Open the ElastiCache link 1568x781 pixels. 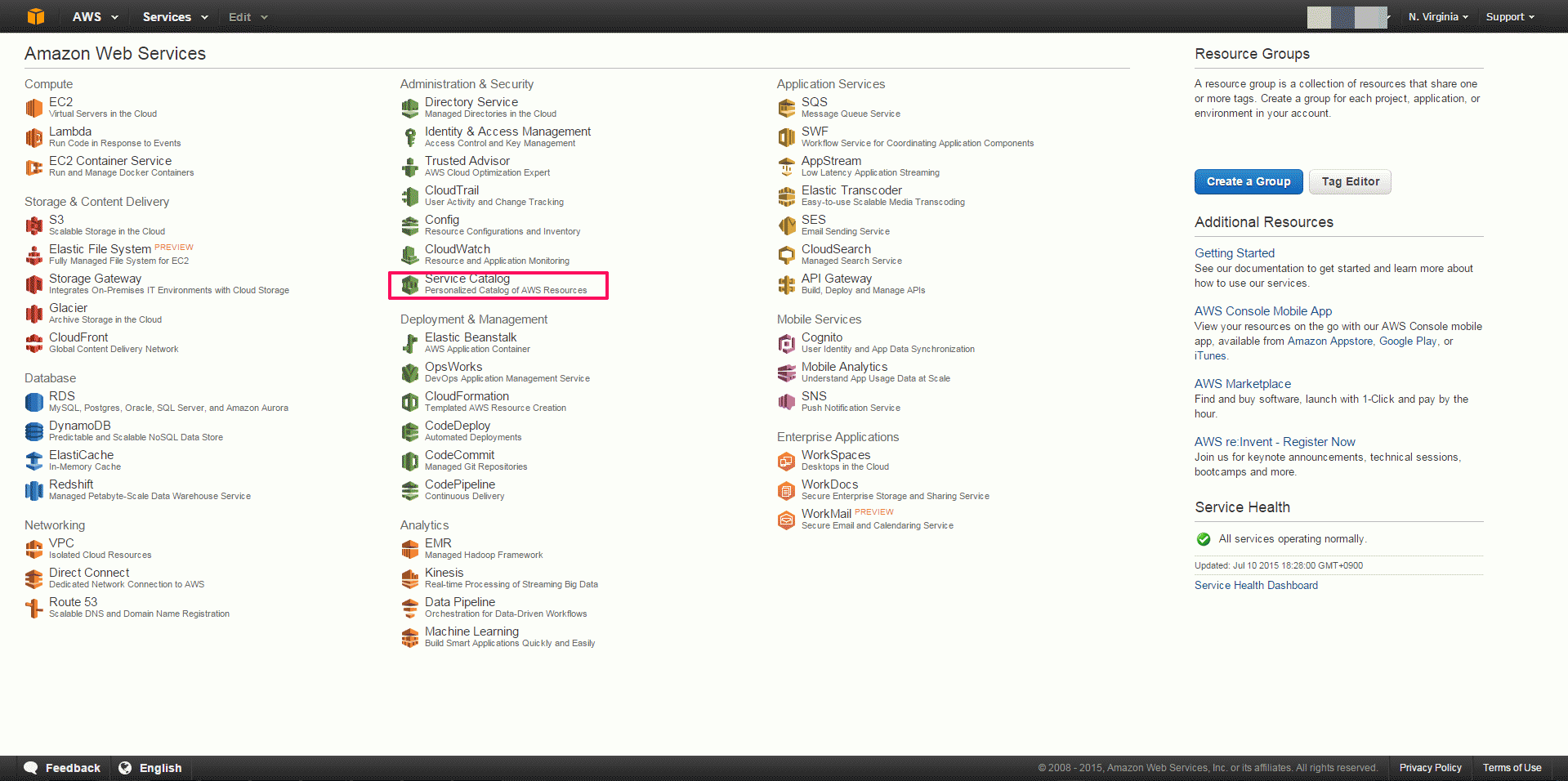click(x=81, y=455)
